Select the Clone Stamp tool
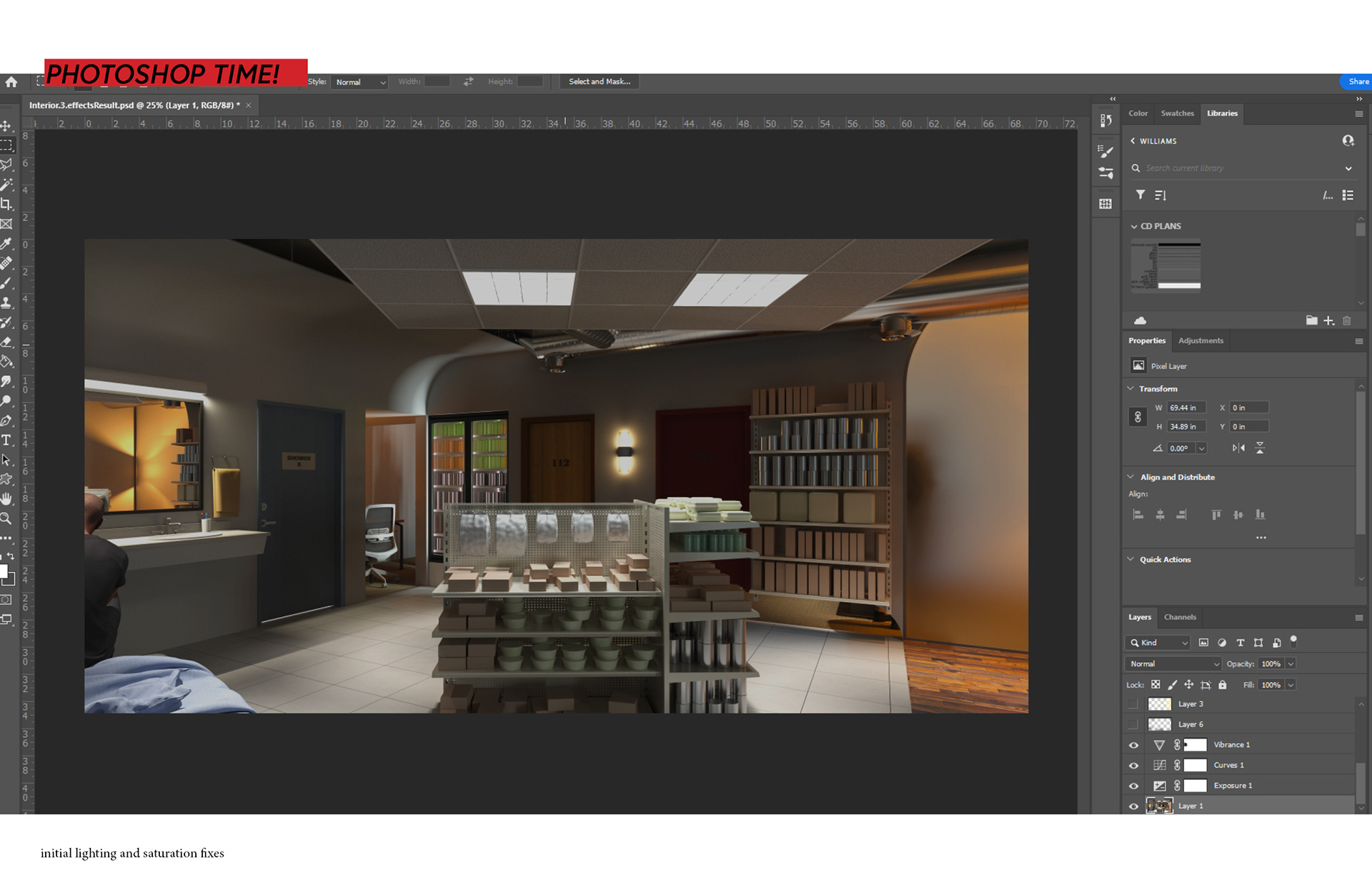This screenshot has height=888, width=1372. [x=6, y=303]
